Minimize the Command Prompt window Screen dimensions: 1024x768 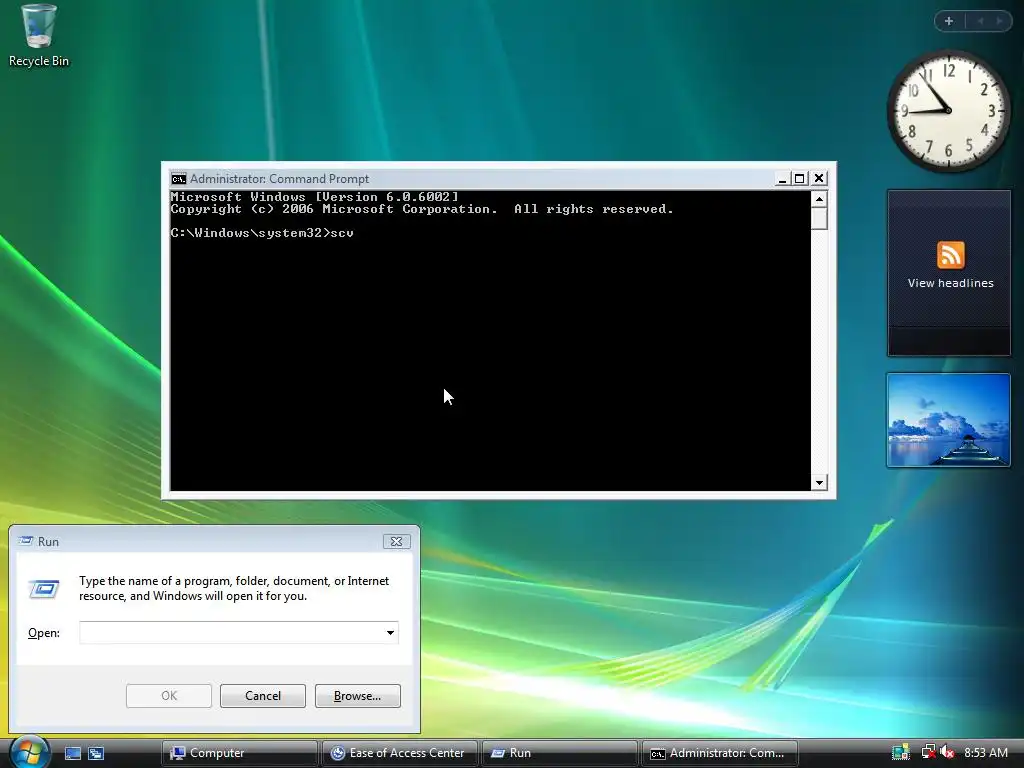click(x=782, y=178)
